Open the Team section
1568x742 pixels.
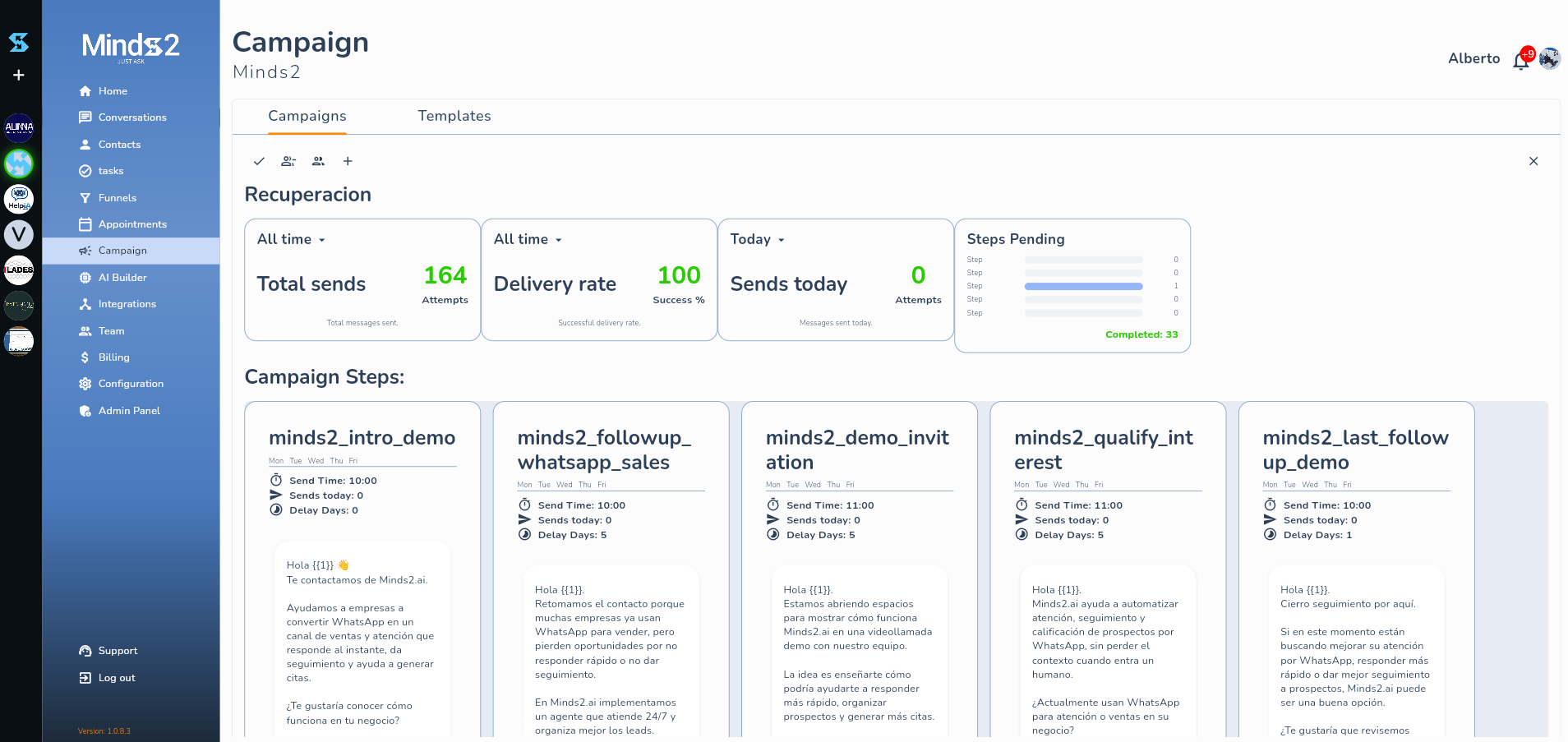tap(131, 331)
